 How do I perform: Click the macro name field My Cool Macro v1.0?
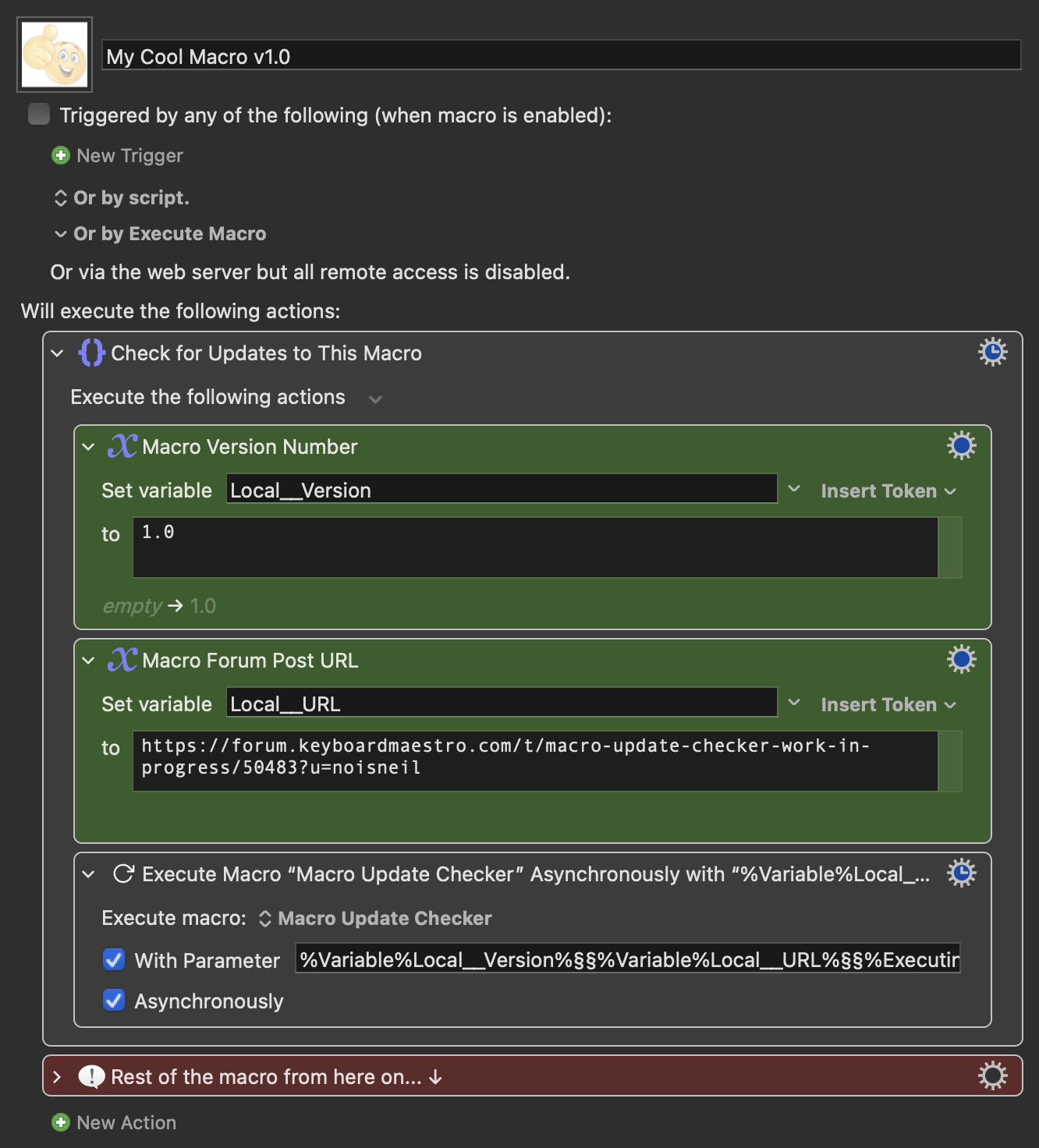click(x=562, y=56)
